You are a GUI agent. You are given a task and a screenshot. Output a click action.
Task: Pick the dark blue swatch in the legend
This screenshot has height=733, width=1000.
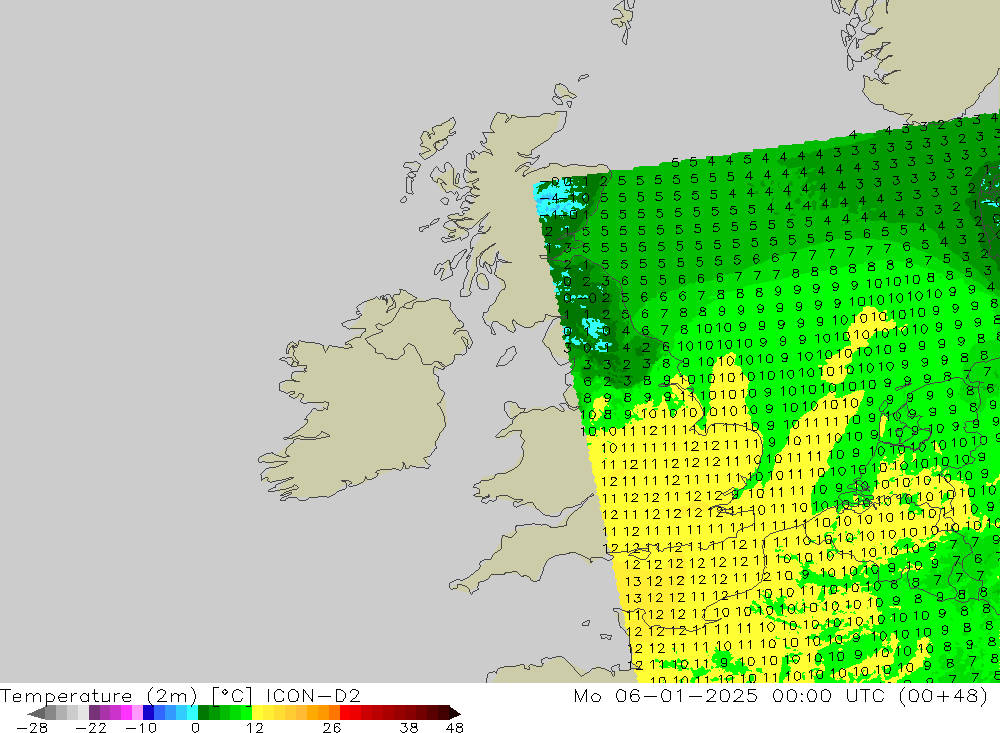(x=148, y=713)
